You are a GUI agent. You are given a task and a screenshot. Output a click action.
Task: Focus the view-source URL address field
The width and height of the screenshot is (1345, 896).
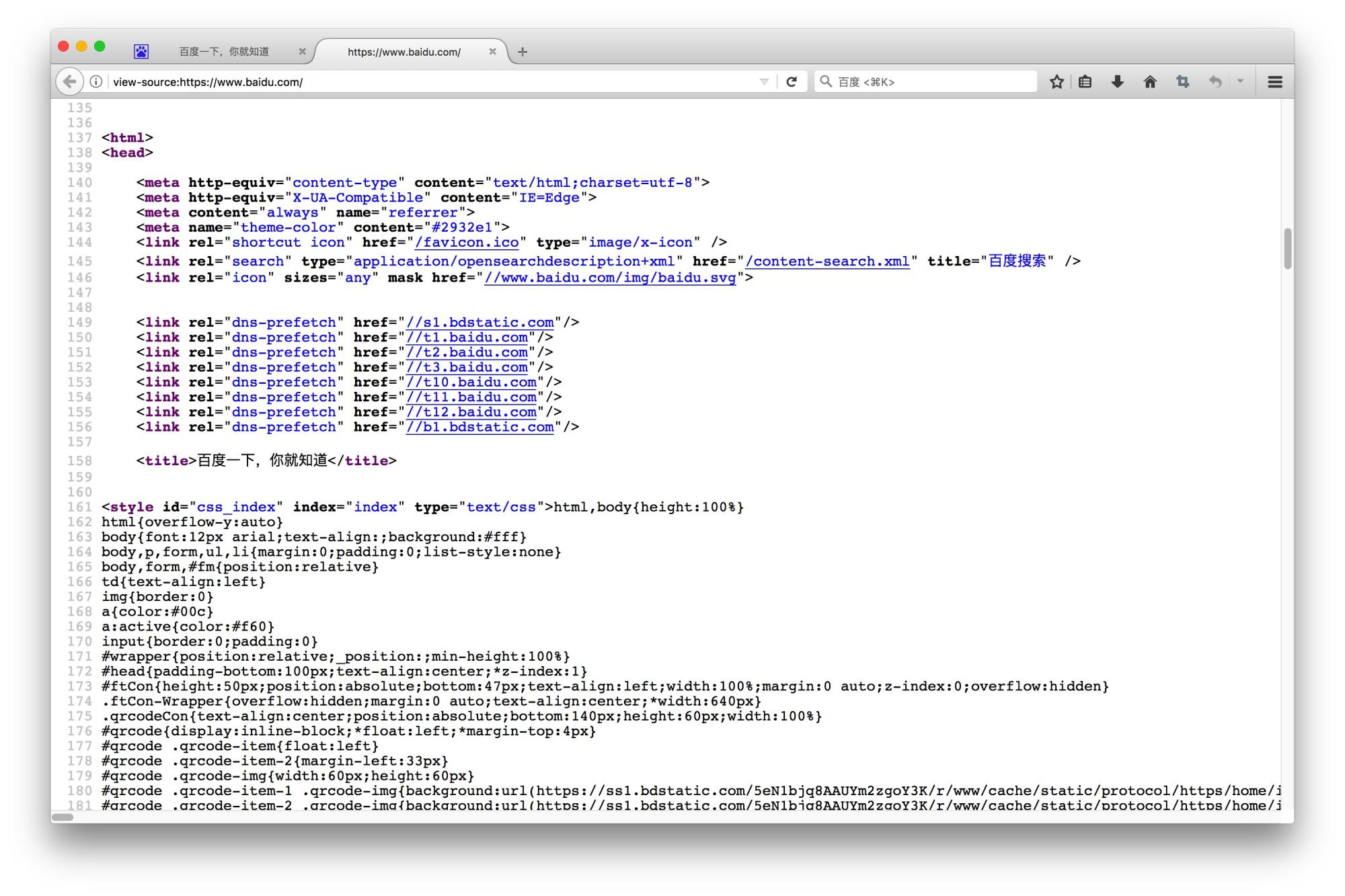click(430, 82)
